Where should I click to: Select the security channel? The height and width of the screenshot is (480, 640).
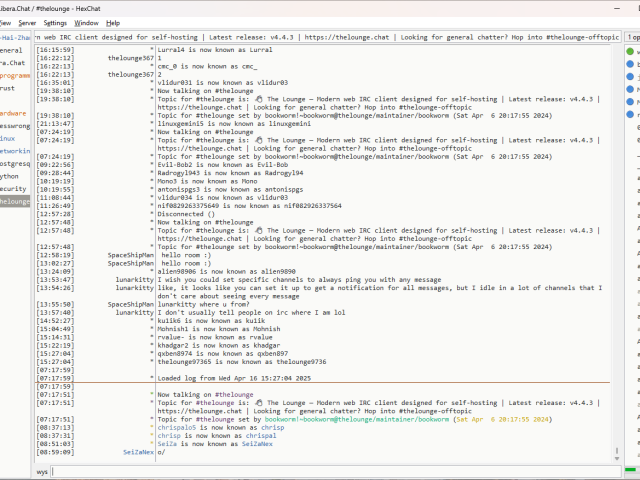[14, 188]
